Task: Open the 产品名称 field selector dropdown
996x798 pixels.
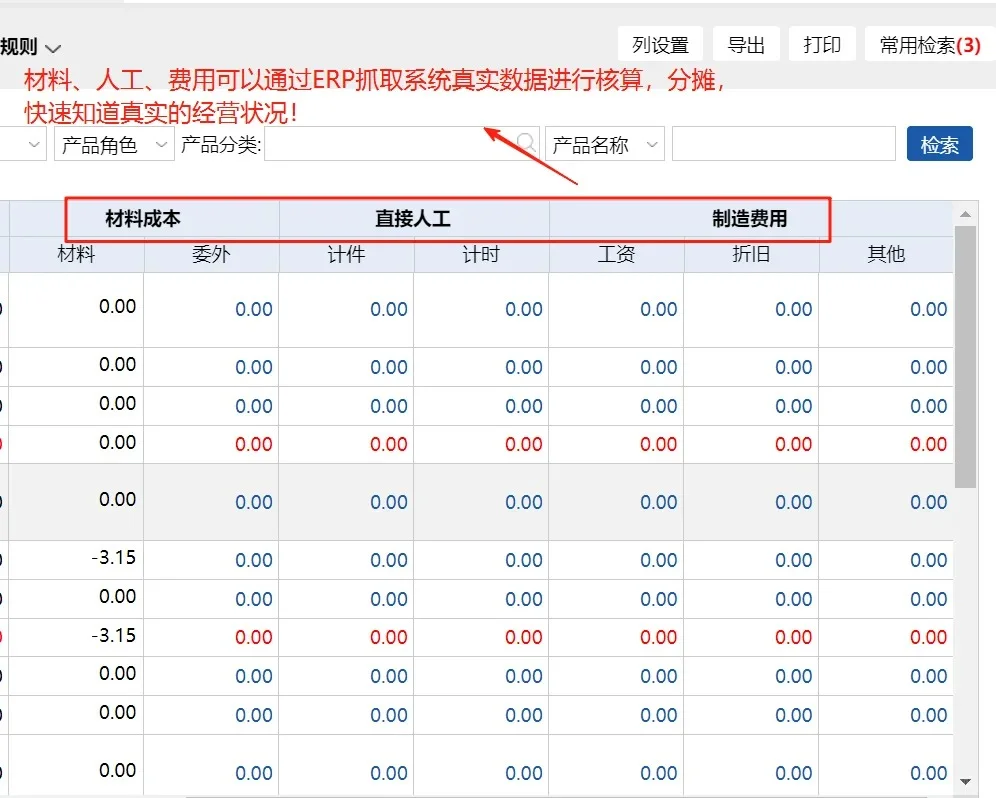Action: click(604, 143)
